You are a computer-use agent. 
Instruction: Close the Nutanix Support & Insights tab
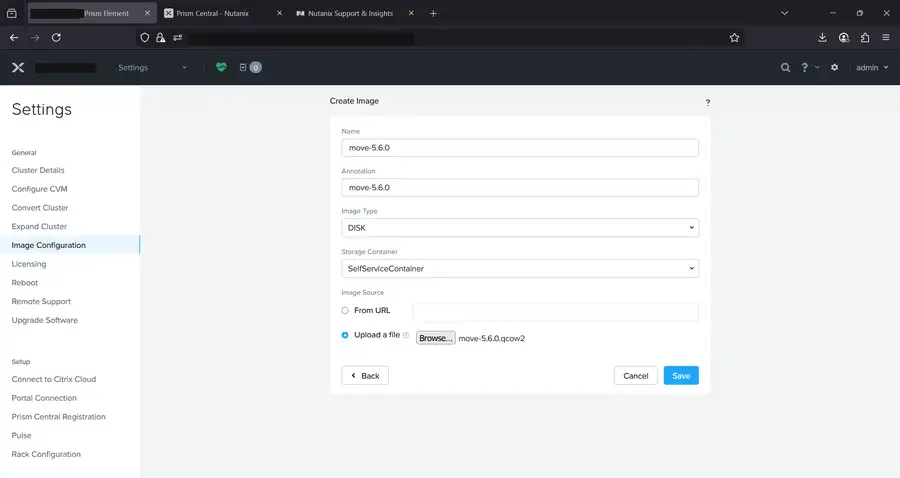pos(411,13)
